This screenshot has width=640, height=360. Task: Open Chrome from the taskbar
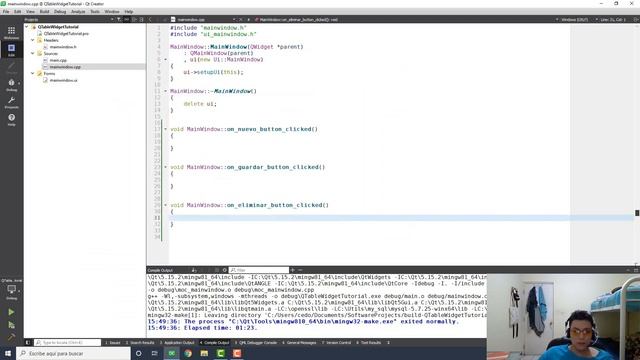[188, 353]
